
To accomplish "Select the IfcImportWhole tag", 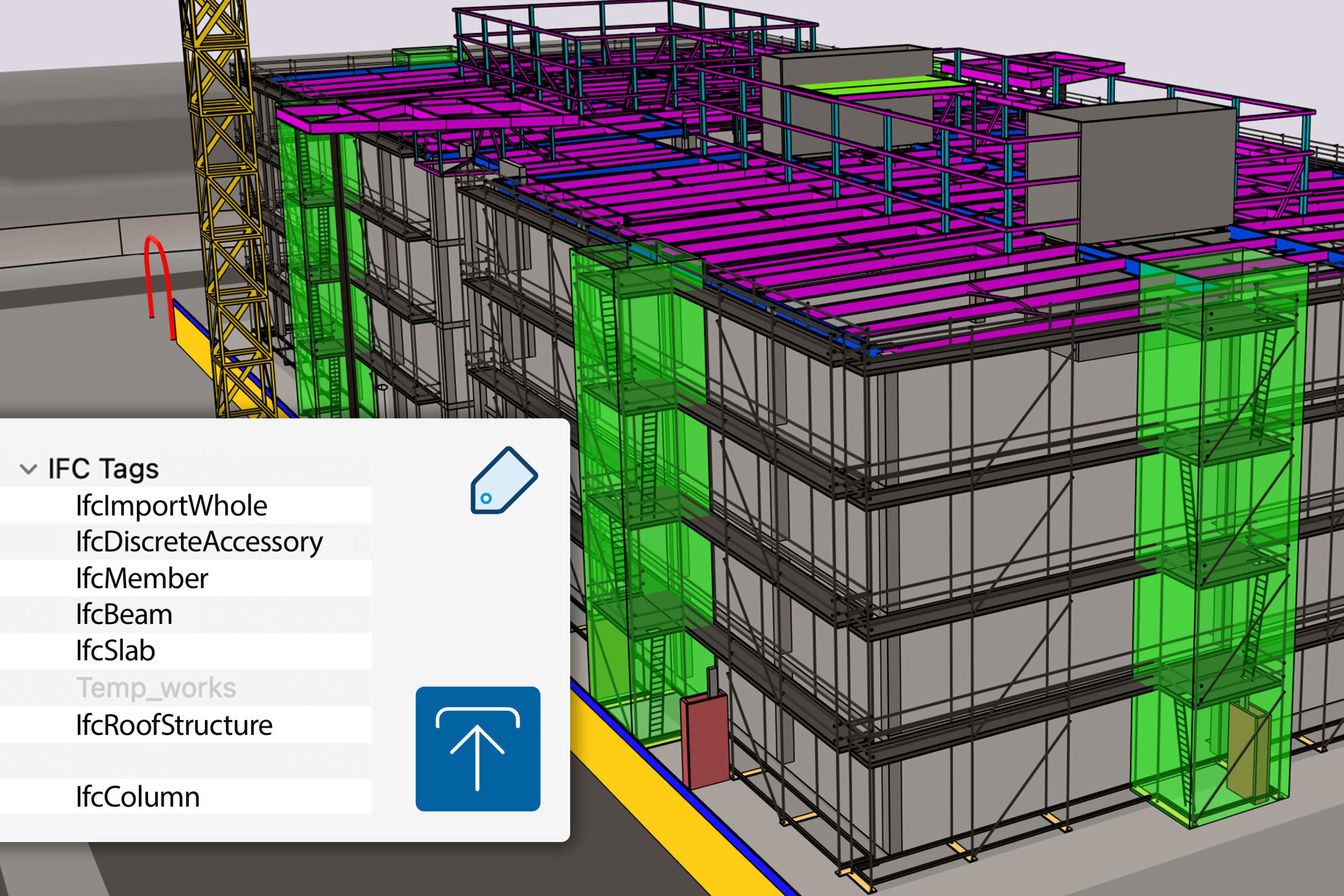I will click(x=172, y=506).
